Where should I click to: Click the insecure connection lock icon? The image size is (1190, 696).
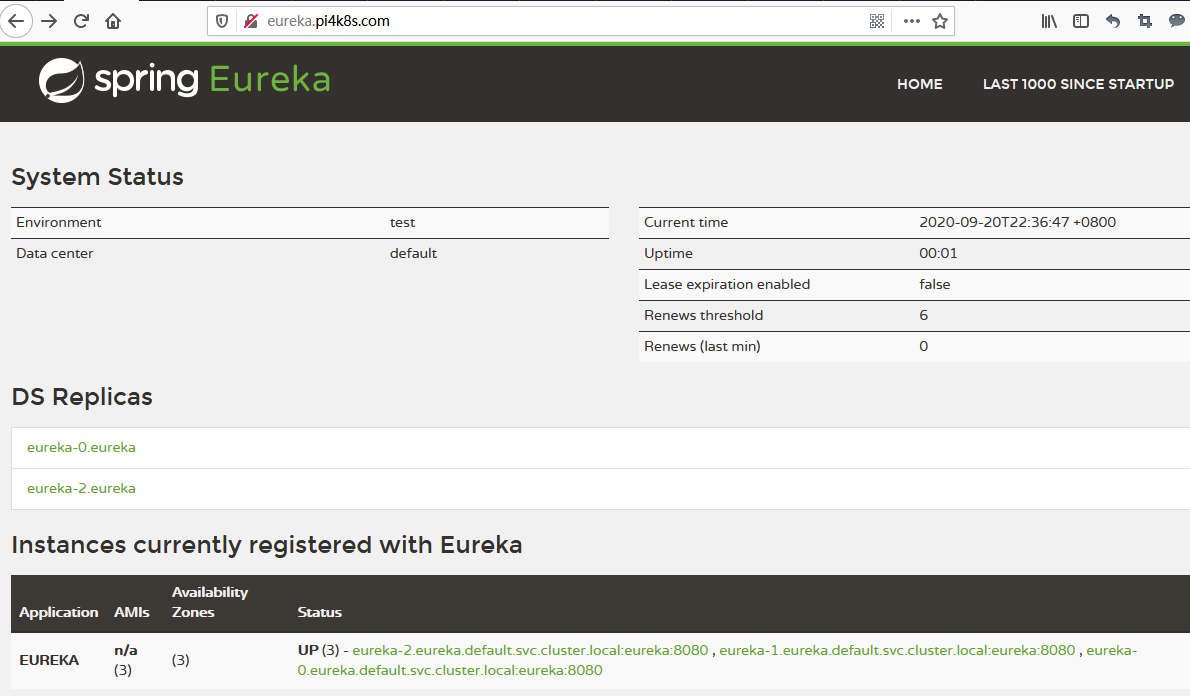tap(250, 21)
